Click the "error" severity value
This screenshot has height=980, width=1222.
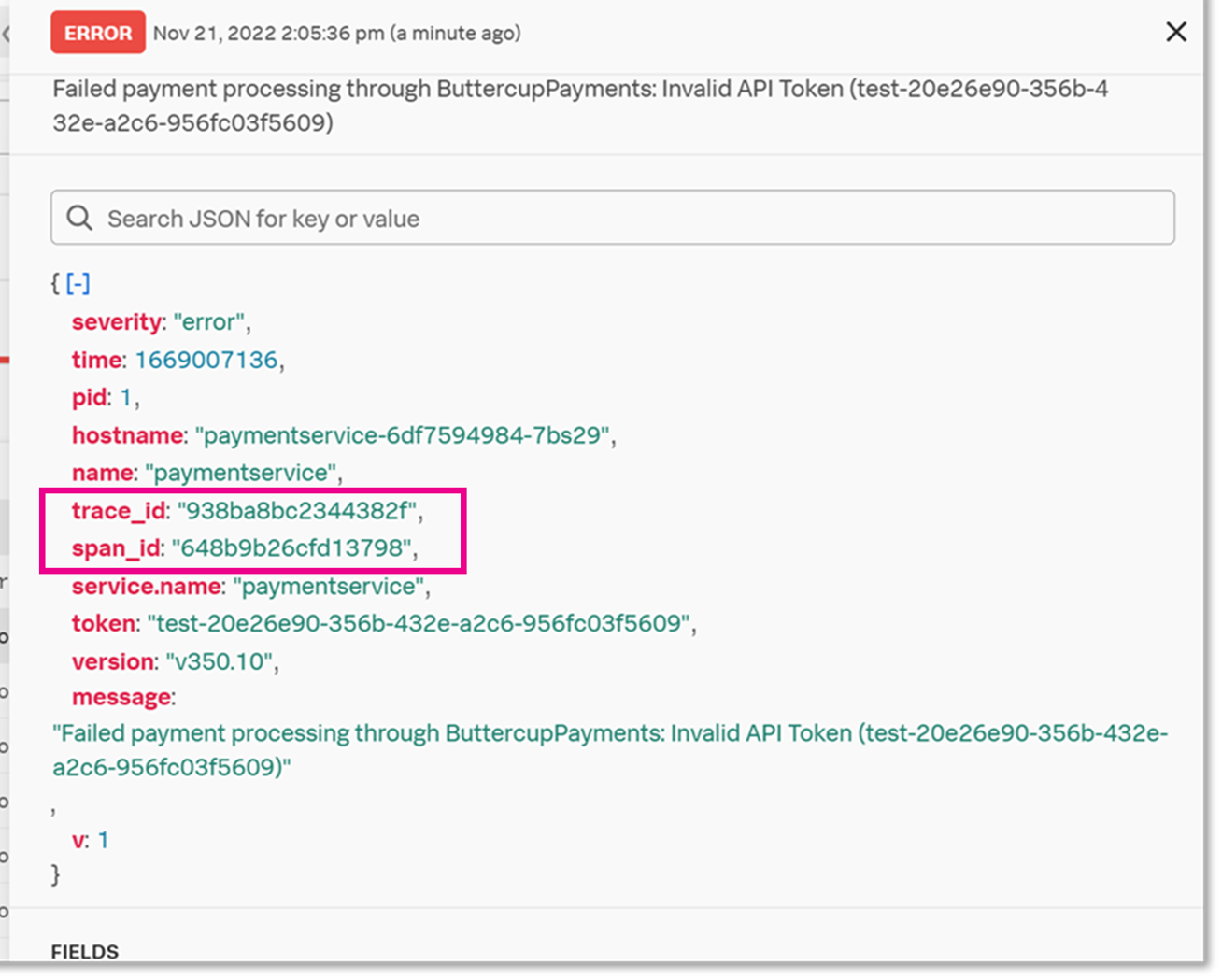coord(209,322)
